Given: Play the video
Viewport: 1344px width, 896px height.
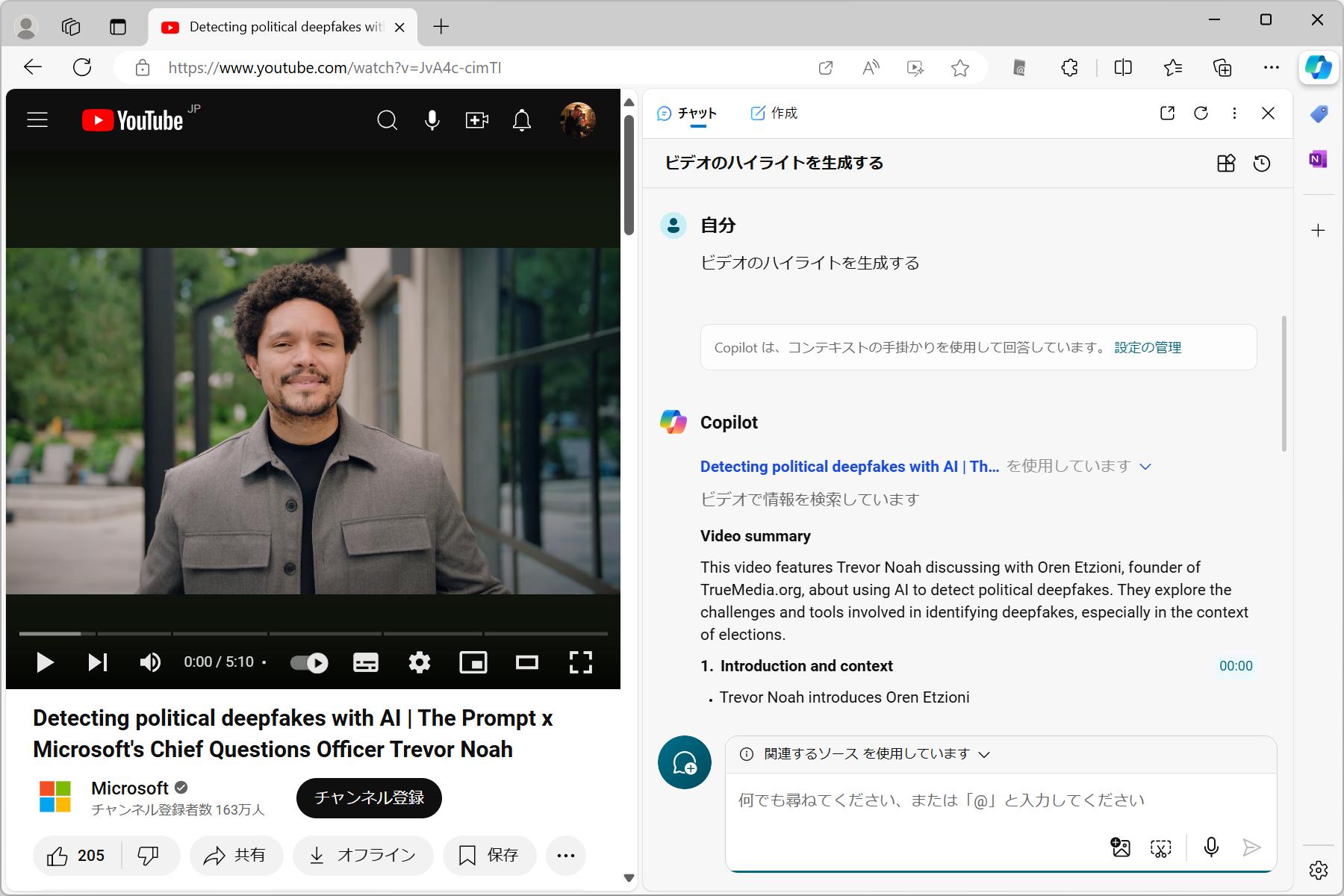Looking at the screenshot, I should (45, 662).
